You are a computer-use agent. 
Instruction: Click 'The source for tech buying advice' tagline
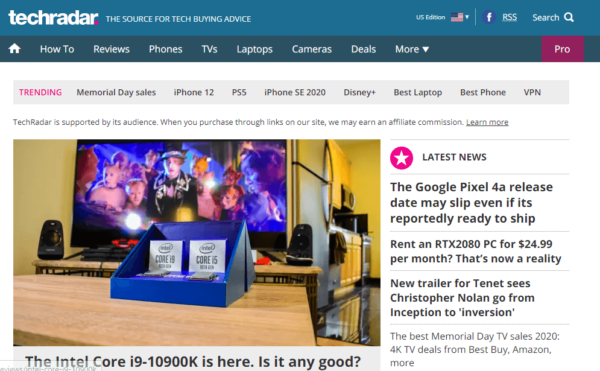coord(178,19)
